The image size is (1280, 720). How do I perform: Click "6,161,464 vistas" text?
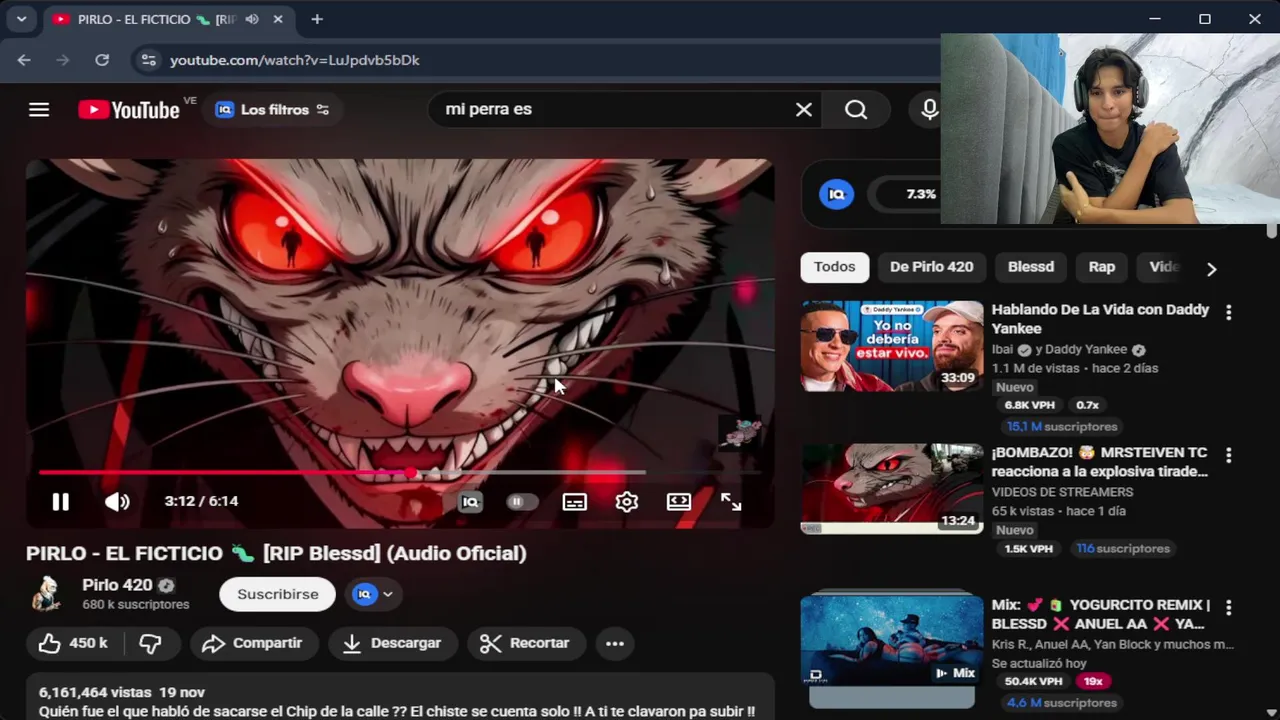pyautogui.click(x=95, y=692)
